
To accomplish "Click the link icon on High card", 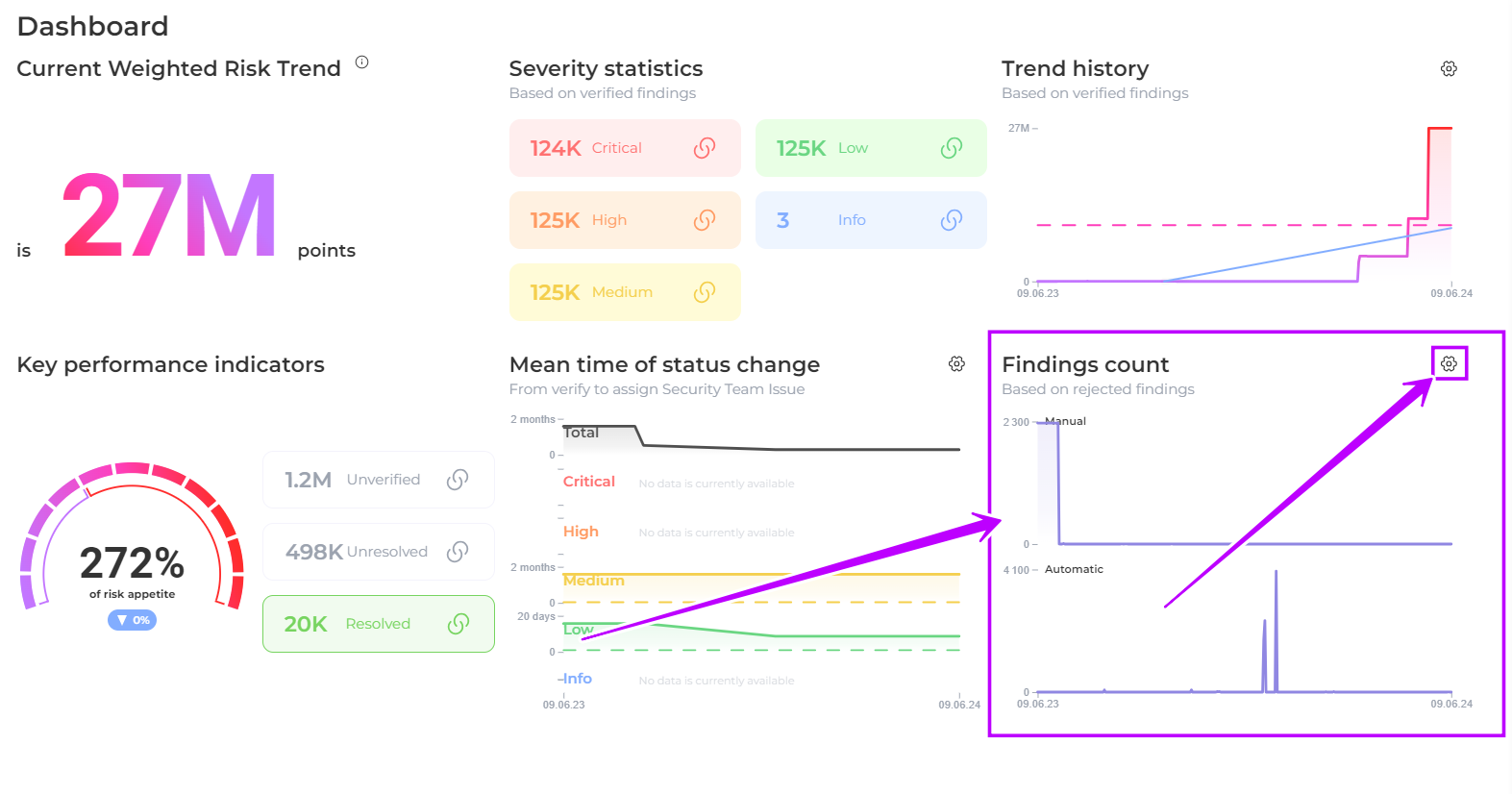I will (x=705, y=220).
